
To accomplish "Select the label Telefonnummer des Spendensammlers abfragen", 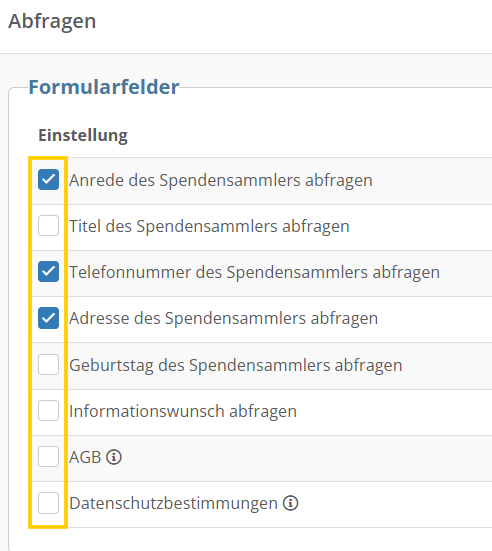I will pyautogui.click(x=254, y=273).
